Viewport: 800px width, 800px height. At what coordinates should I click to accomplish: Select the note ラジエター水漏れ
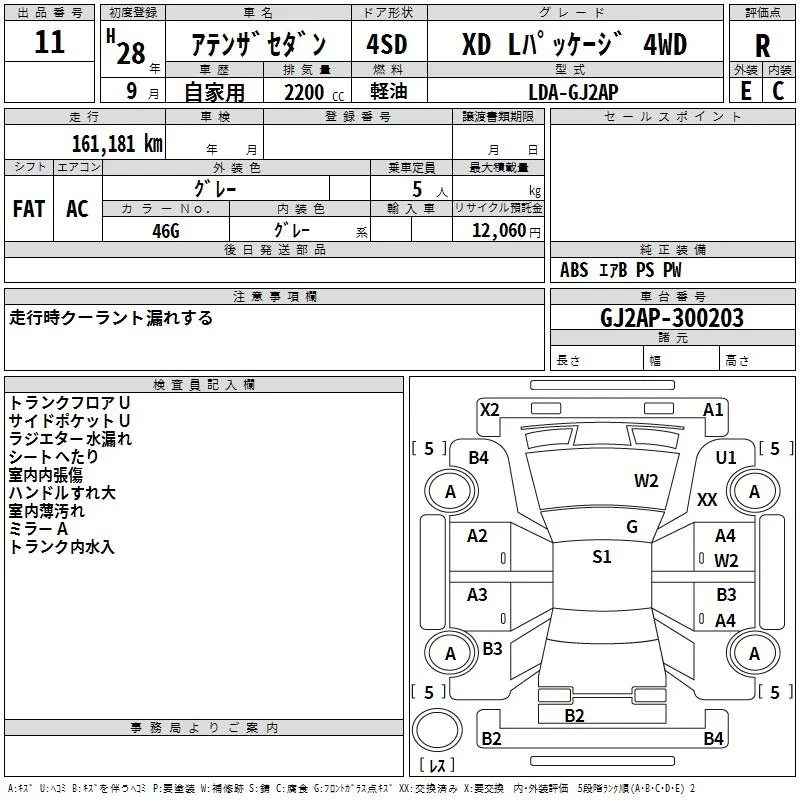click(x=70, y=439)
